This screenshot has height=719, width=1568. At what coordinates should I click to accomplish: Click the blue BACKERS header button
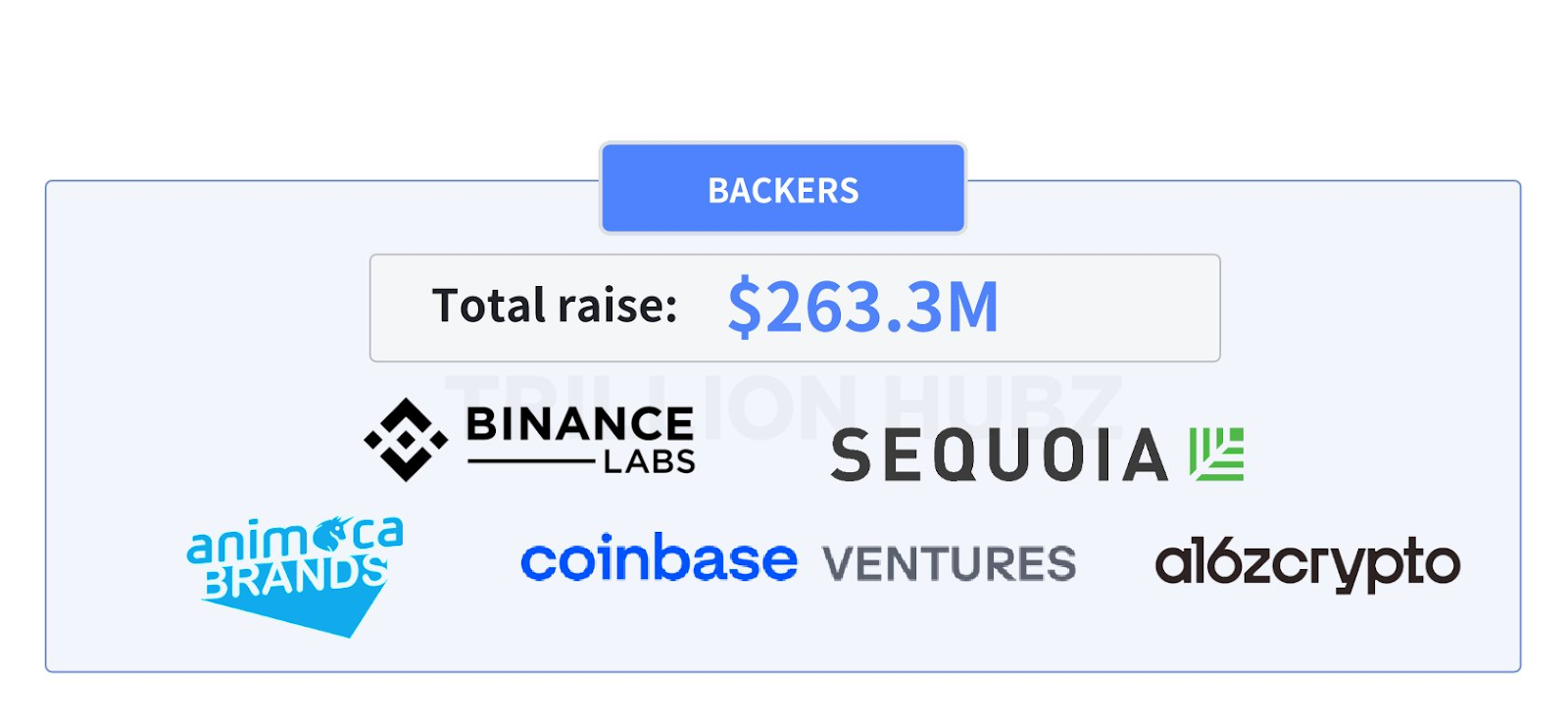[x=783, y=188]
